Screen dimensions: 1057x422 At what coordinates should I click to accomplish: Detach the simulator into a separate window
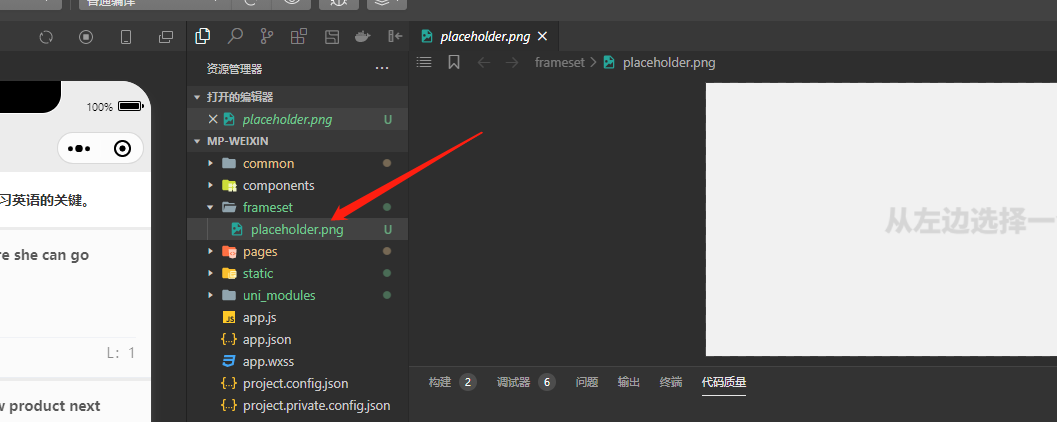pos(166,37)
